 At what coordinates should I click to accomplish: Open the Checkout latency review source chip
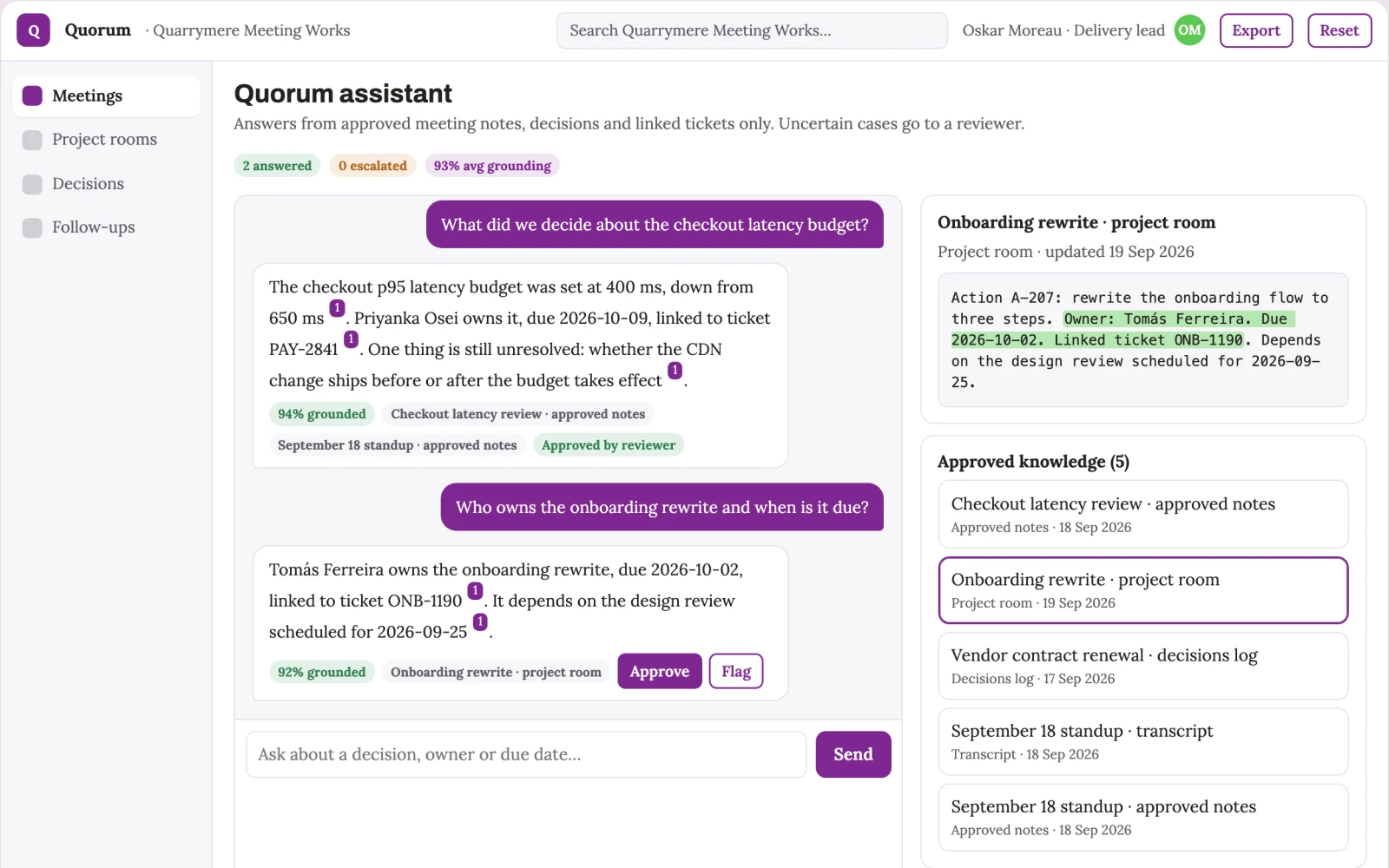pyautogui.click(x=517, y=414)
